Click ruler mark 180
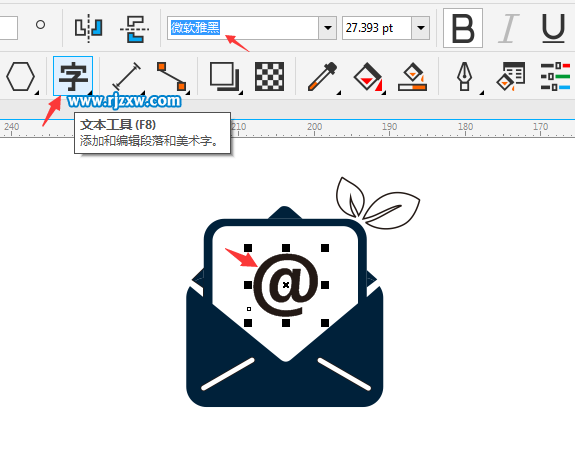This screenshot has height=471, width=575. (x=465, y=127)
